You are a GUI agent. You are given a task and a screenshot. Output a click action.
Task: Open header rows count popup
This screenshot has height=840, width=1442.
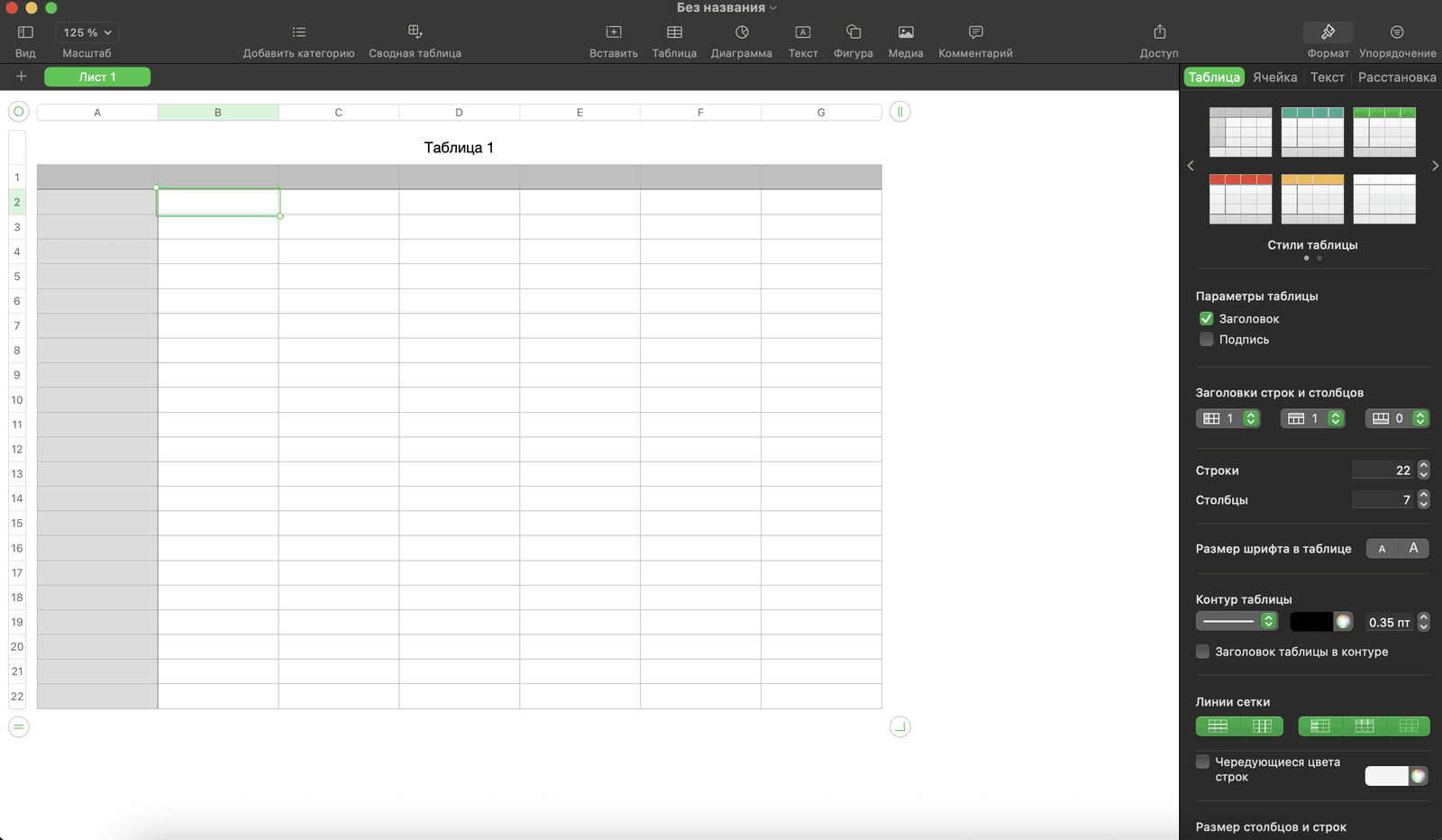(1312, 418)
